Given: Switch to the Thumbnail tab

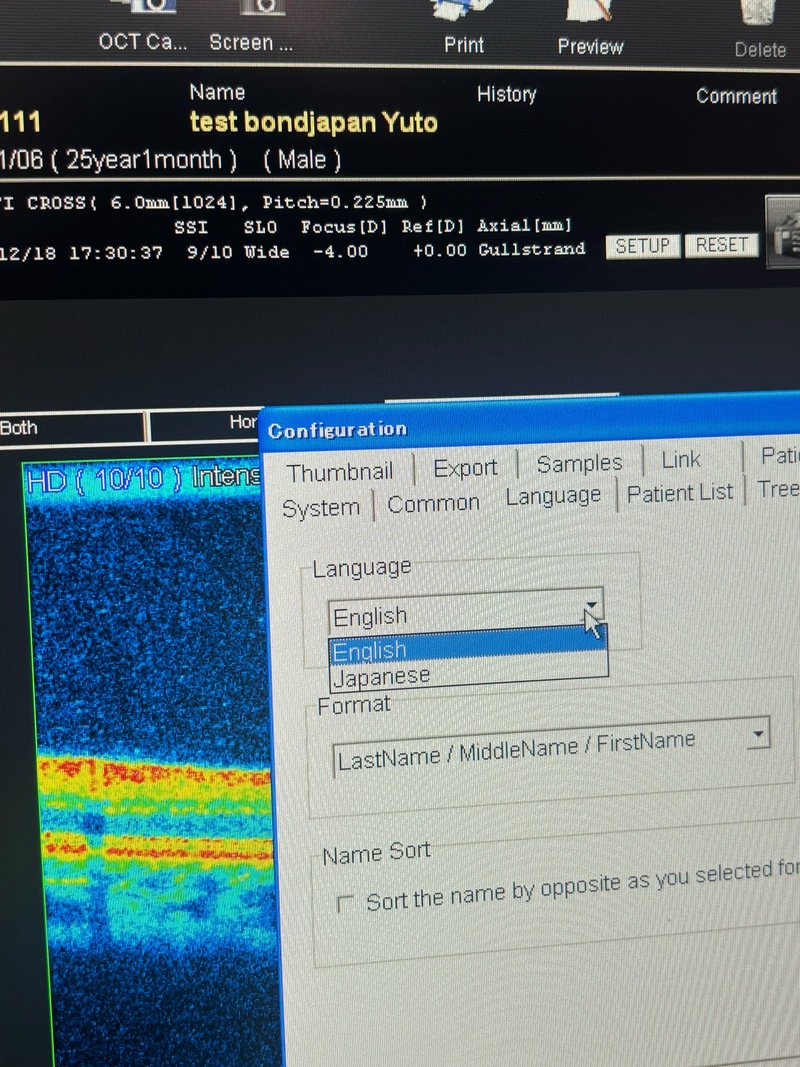Looking at the screenshot, I should point(340,472).
